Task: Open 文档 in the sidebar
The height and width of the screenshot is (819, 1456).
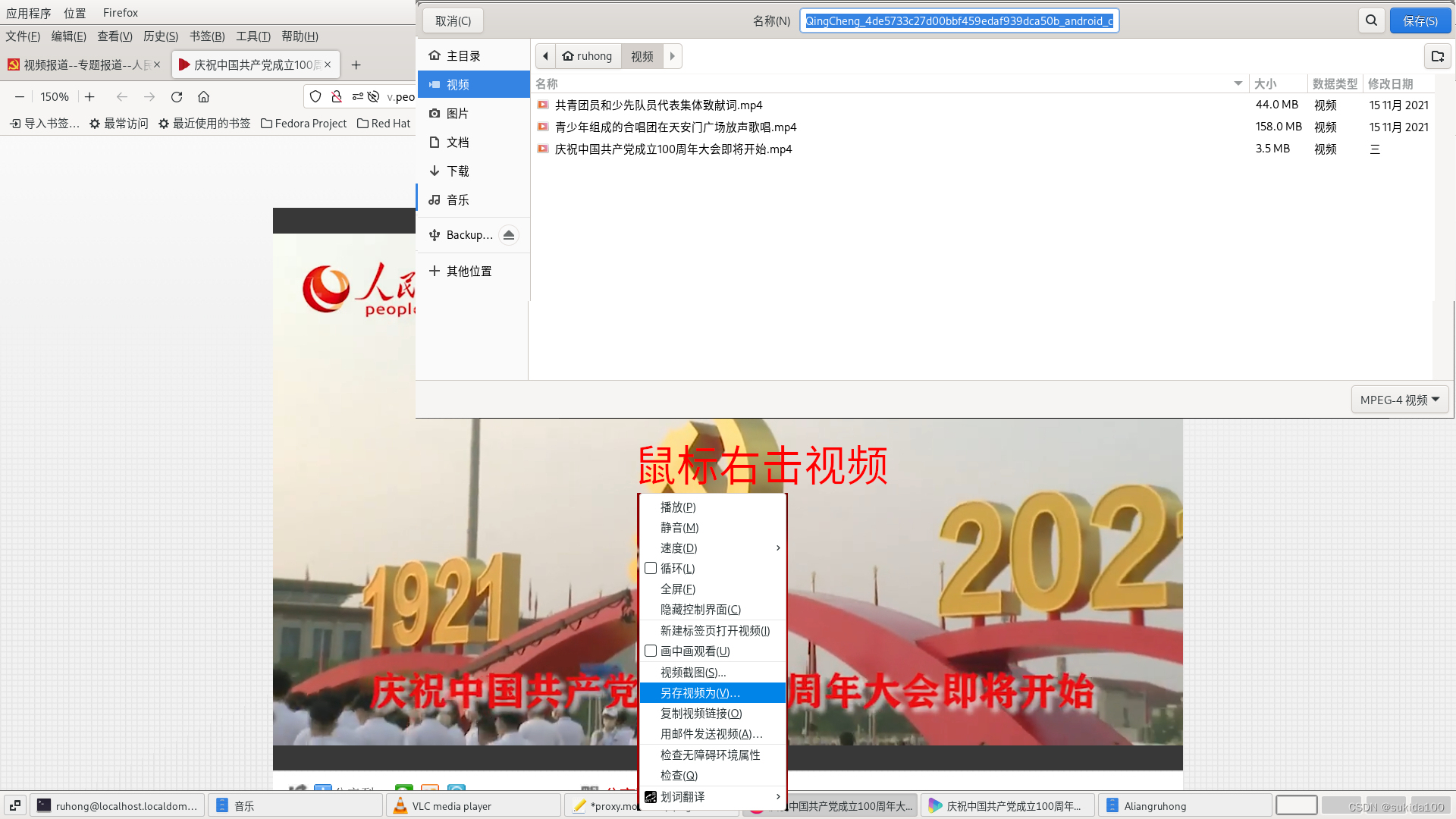Action: [473, 143]
